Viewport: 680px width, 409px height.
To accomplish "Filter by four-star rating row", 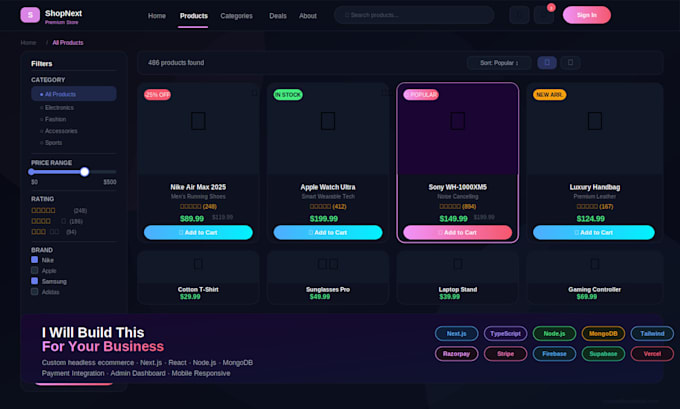I will tap(57, 221).
